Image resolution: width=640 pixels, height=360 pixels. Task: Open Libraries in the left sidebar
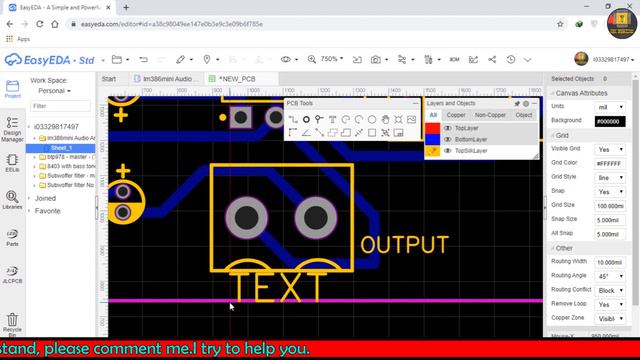point(12,200)
